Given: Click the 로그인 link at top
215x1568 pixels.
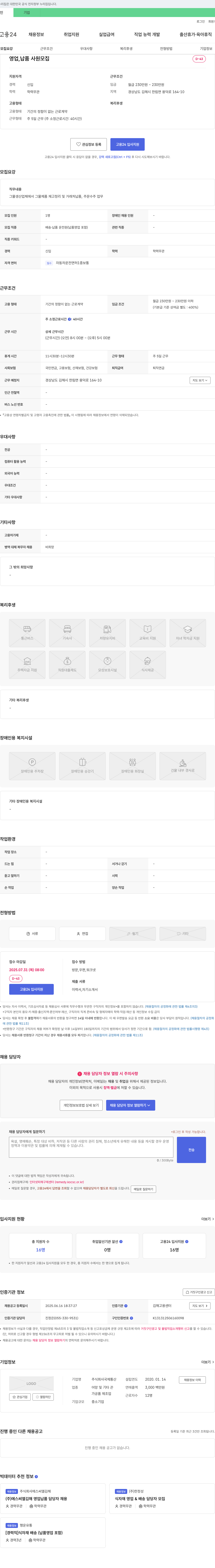Looking at the screenshot, I should point(200,21).
